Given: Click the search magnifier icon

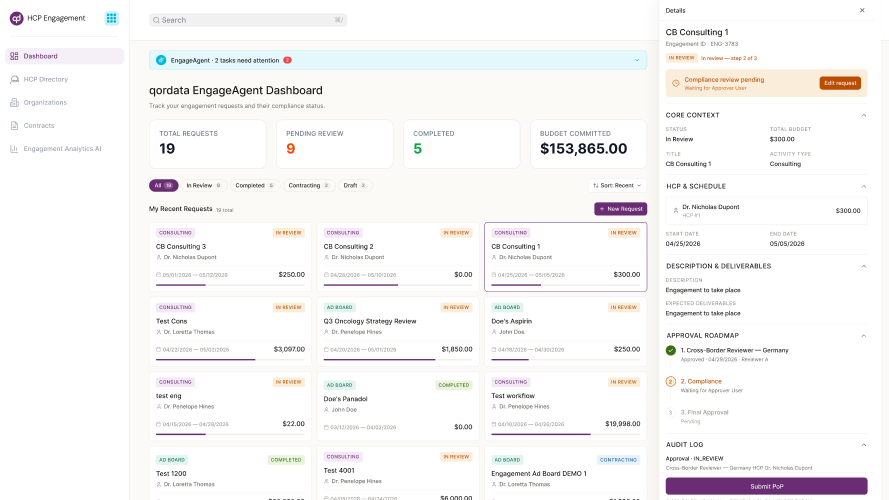Looking at the screenshot, I should [x=156, y=20].
